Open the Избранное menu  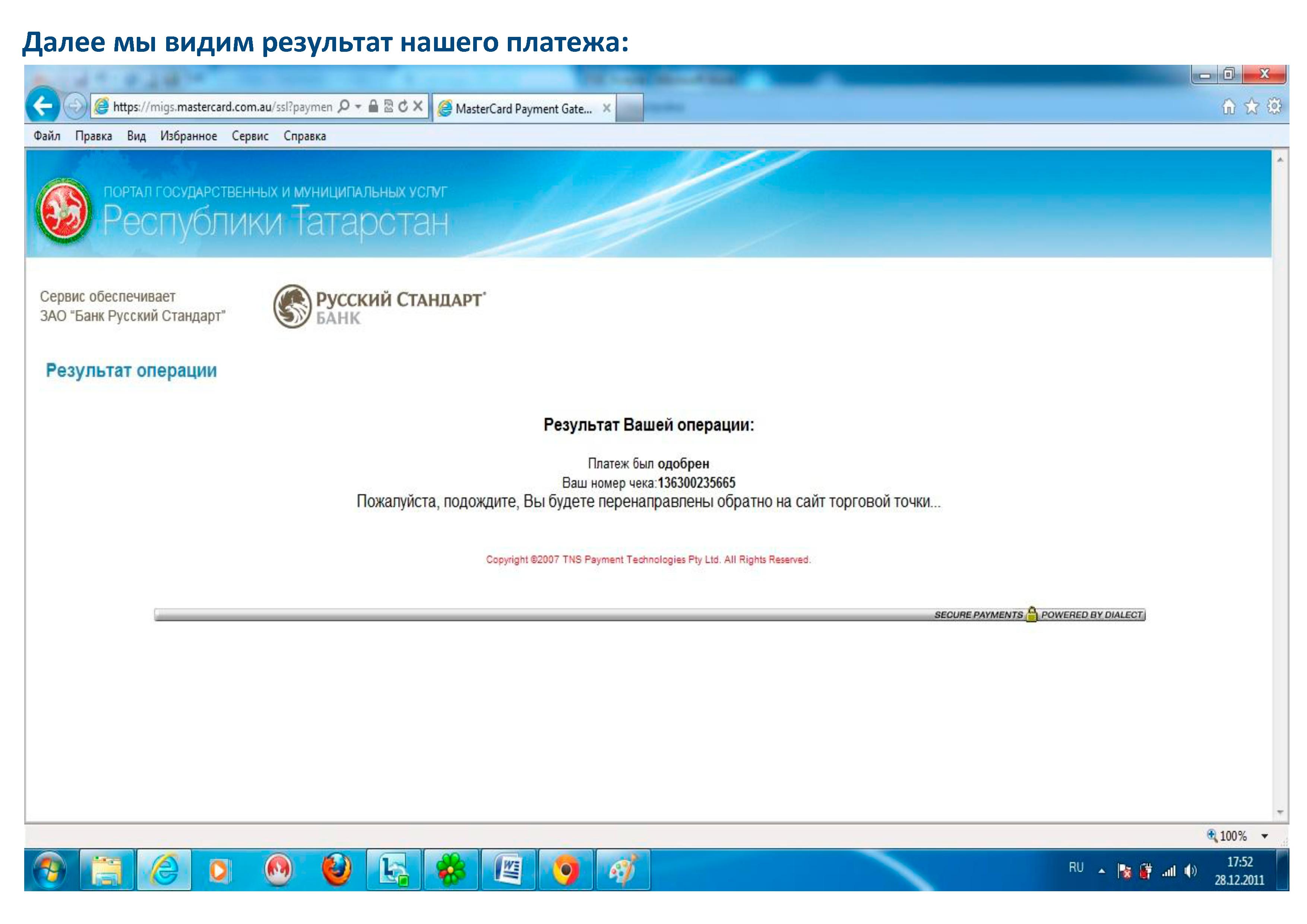[189, 136]
